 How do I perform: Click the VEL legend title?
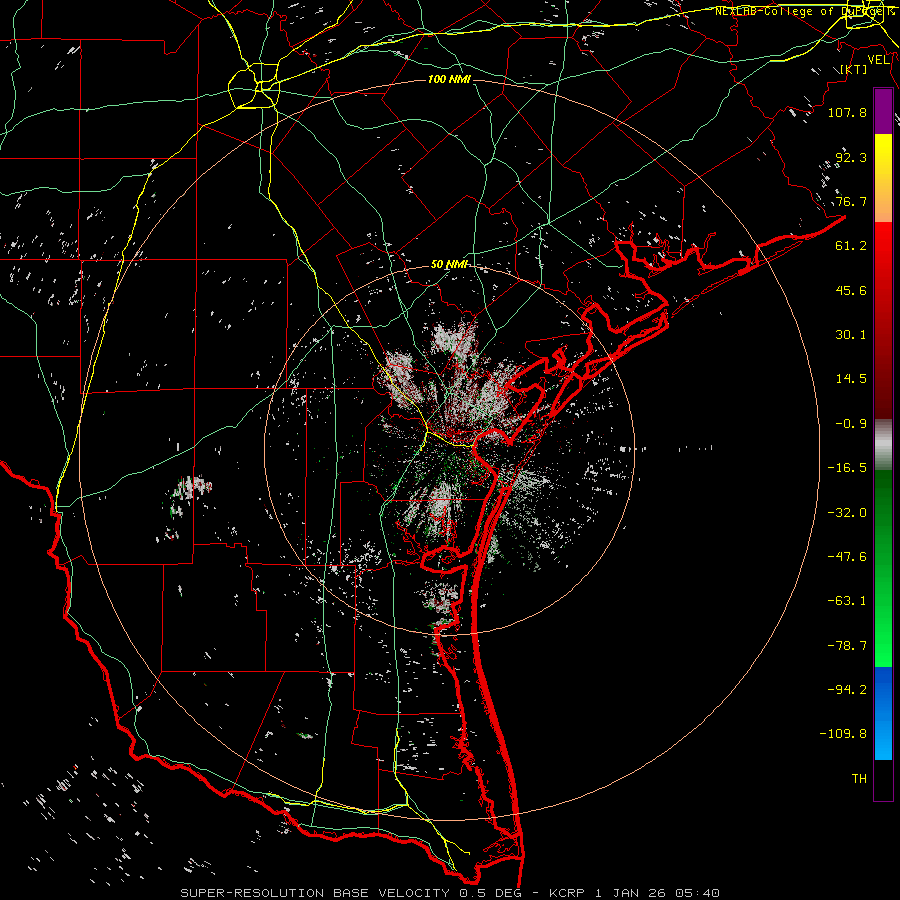[878, 60]
